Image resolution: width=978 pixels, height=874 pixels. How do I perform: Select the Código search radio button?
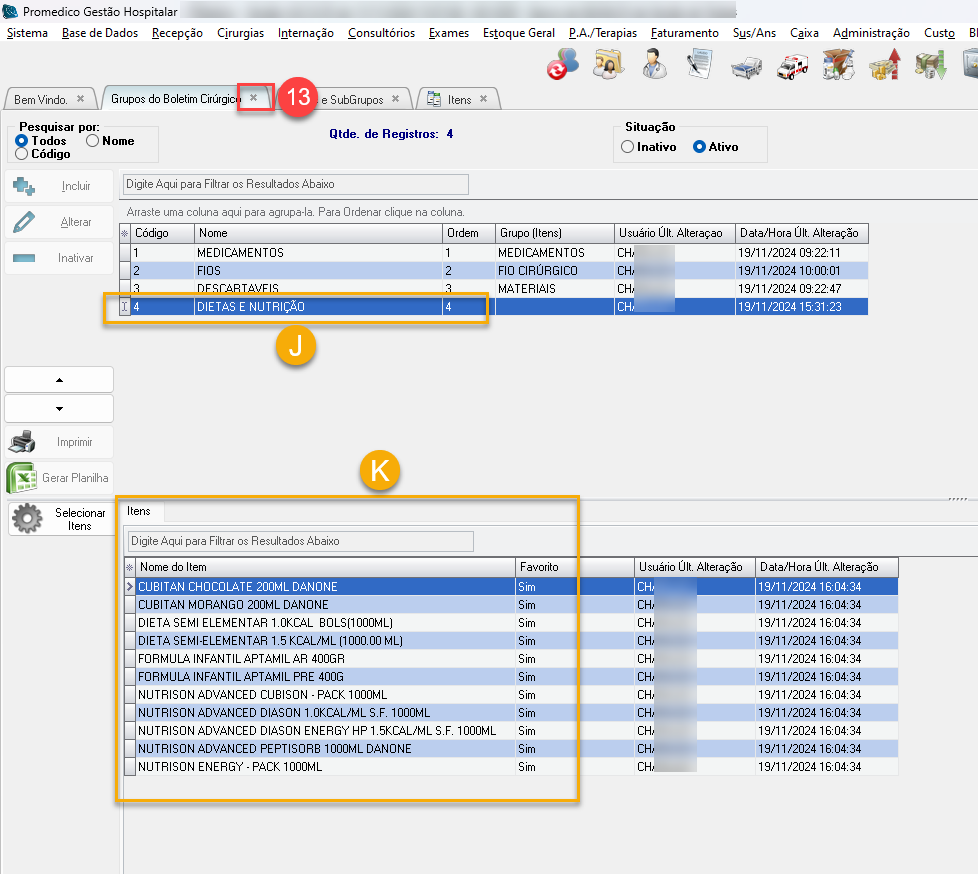point(22,154)
